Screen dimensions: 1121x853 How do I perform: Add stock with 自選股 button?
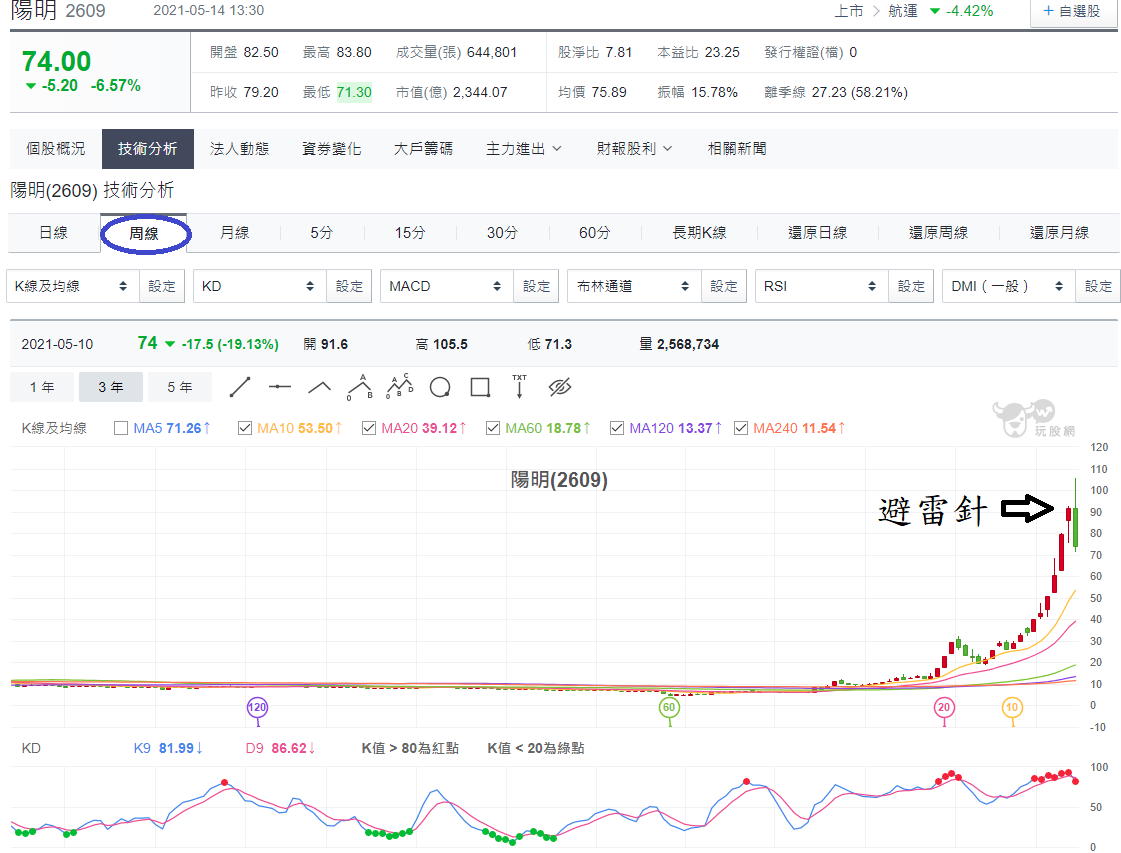pyautogui.click(x=1072, y=11)
